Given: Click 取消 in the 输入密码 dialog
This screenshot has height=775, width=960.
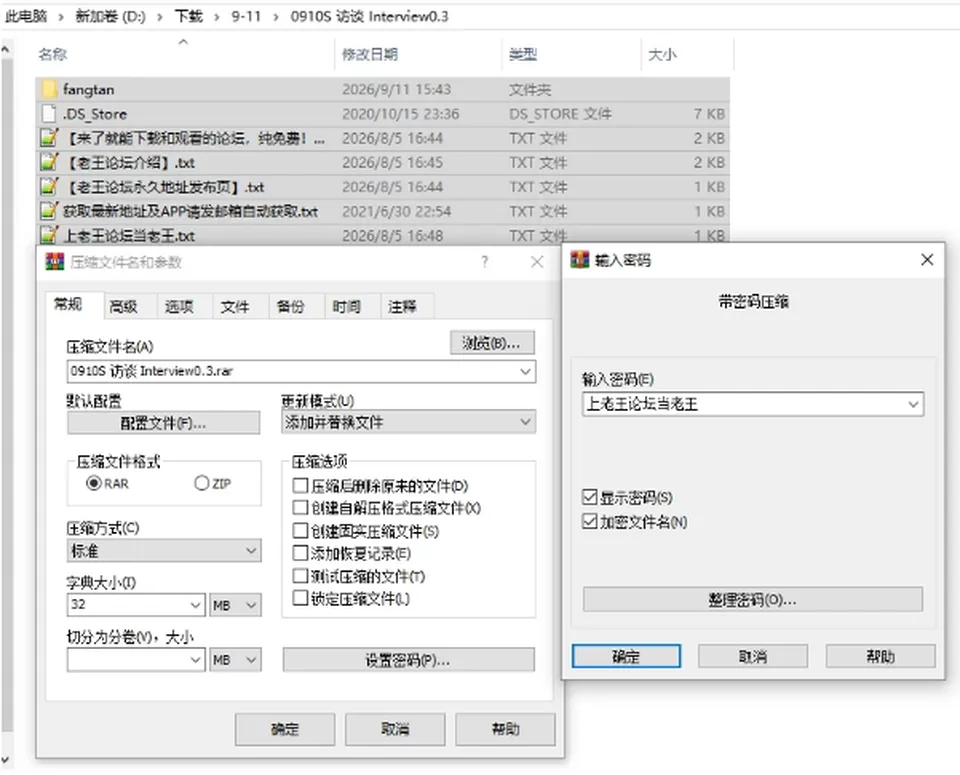Looking at the screenshot, I should pyautogui.click(x=753, y=656).
